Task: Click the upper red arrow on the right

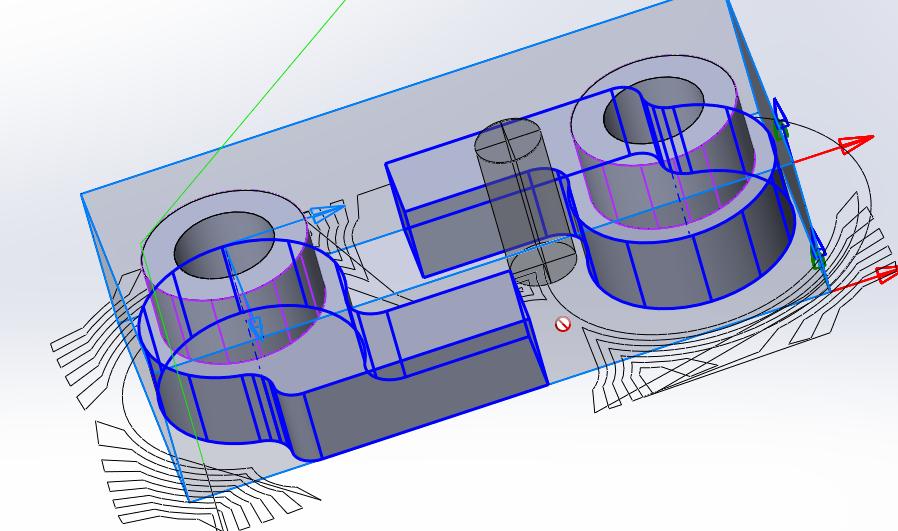Action: 855,144
